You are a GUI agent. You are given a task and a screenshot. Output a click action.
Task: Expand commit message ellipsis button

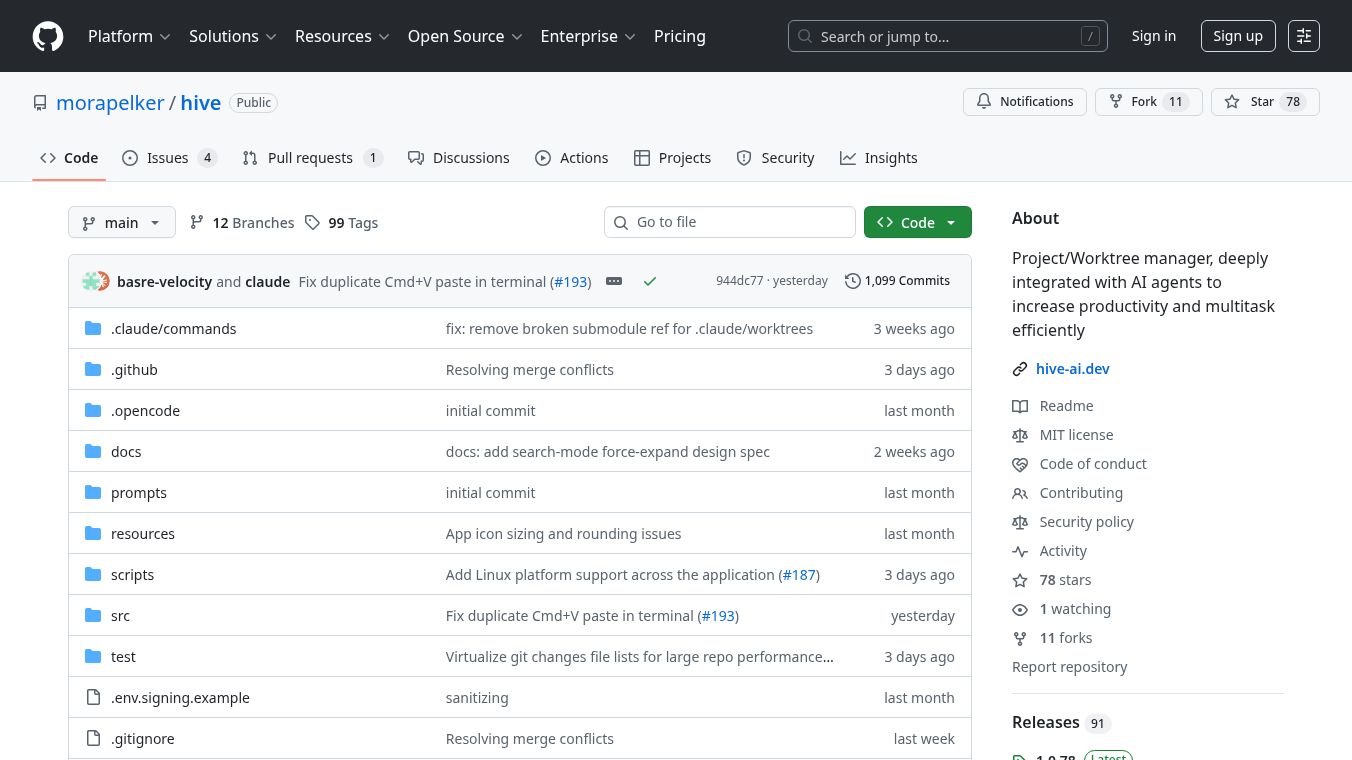(x=614, y=282)
